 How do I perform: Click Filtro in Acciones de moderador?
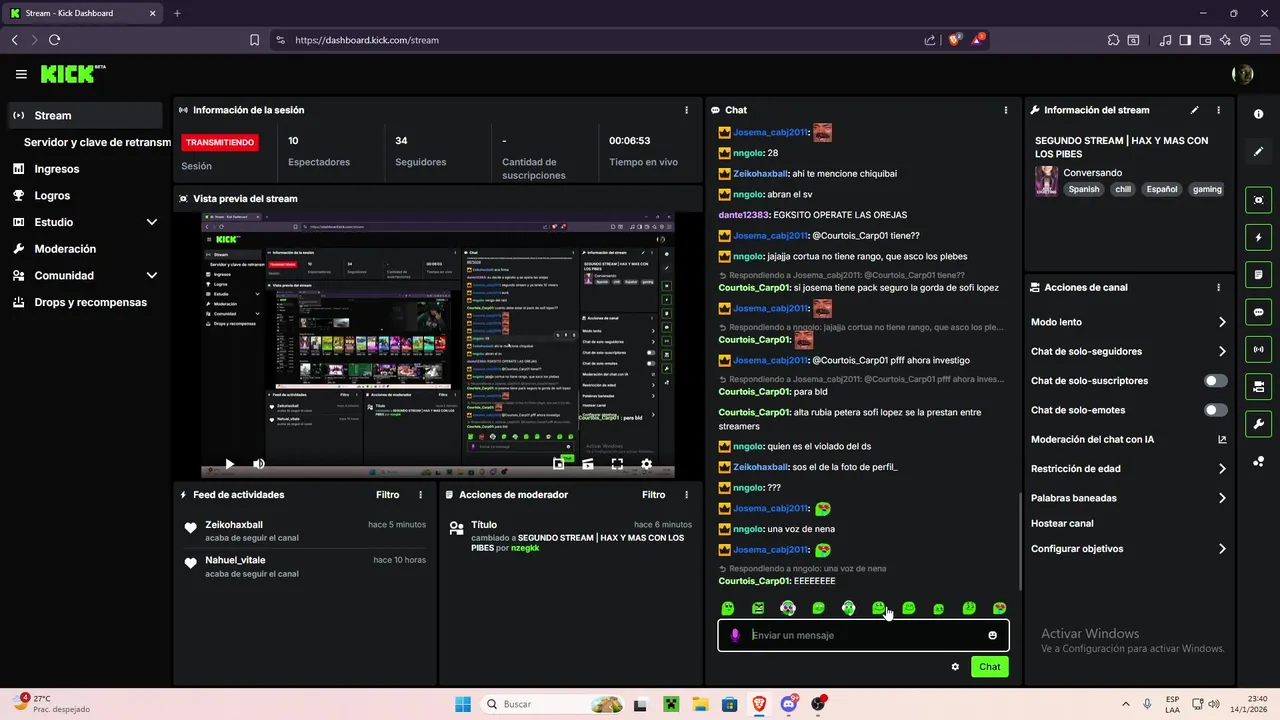pos(654,495)
